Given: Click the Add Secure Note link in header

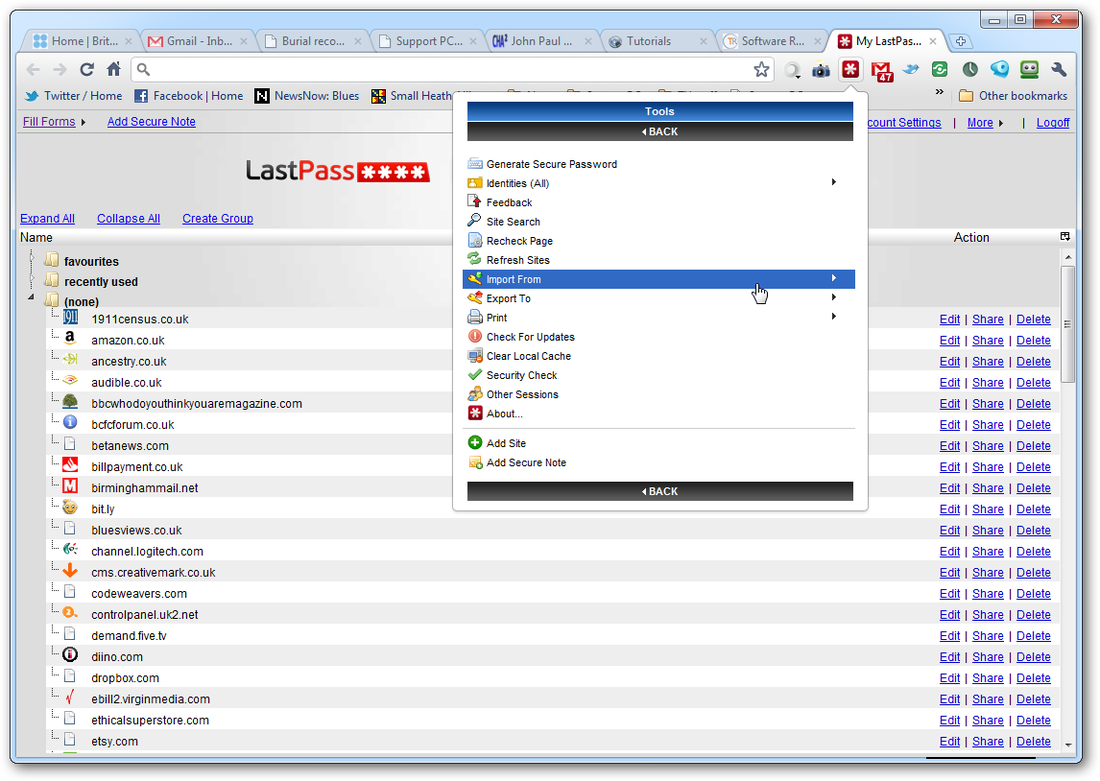Looking at the screenshot, I should click(x=152, y=121).
